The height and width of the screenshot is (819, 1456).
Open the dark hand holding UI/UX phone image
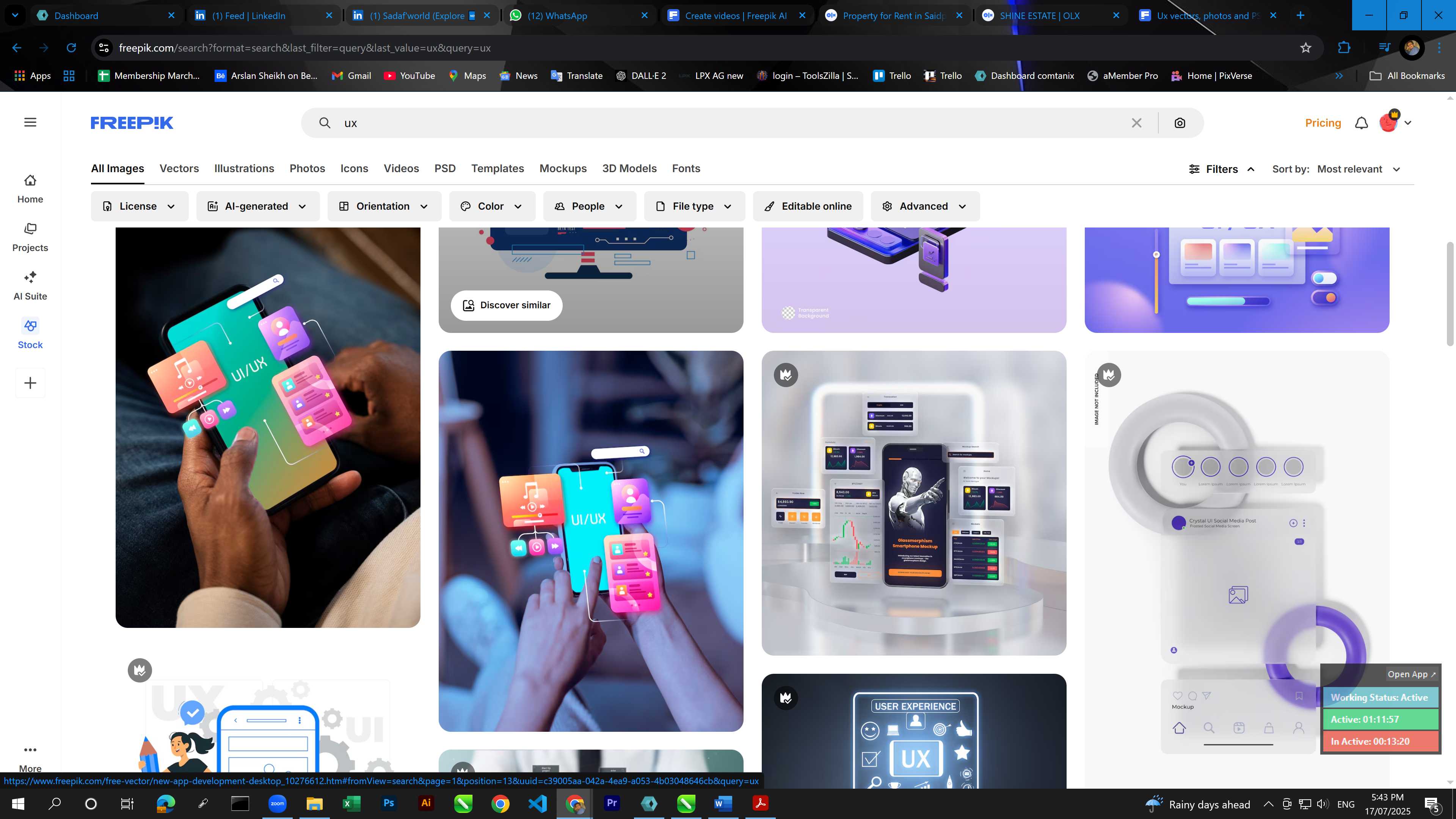pyautogui.click(x=268, y=427)
